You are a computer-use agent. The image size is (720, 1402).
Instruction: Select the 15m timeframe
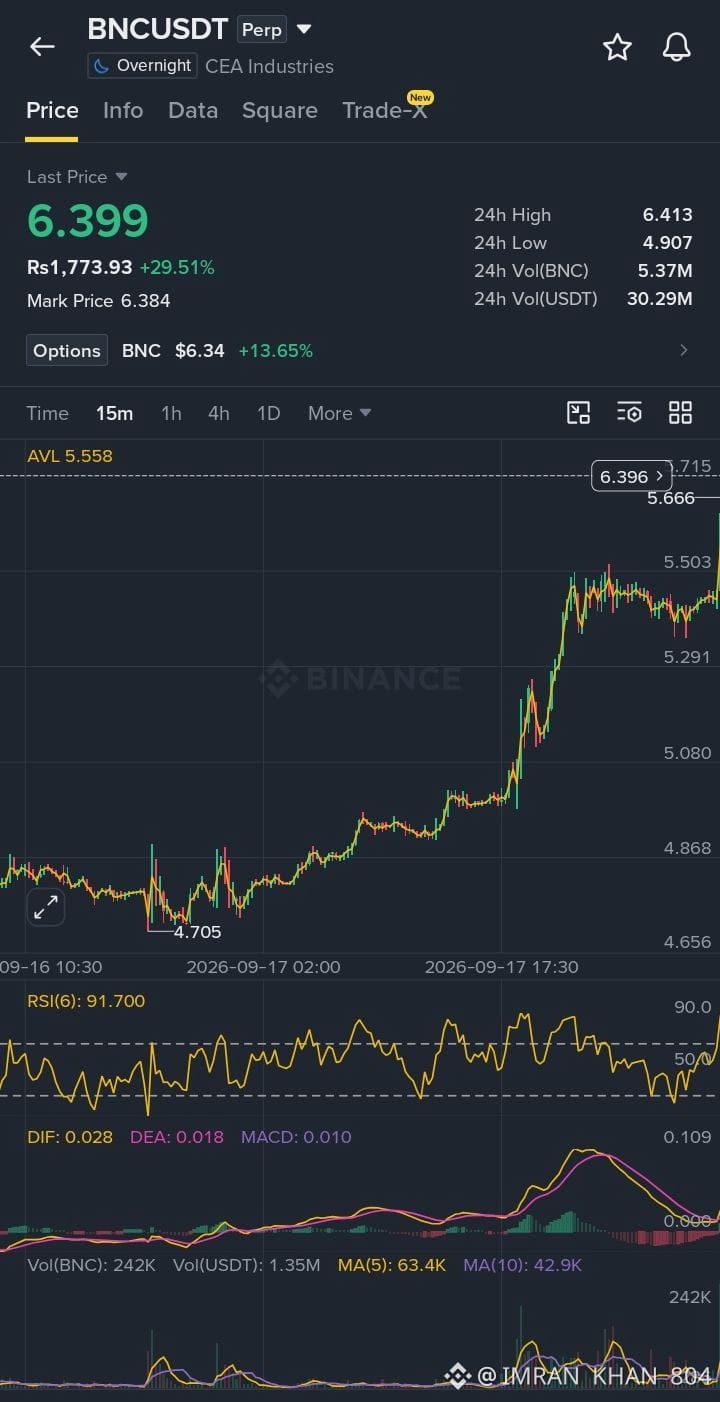(114, 413)
